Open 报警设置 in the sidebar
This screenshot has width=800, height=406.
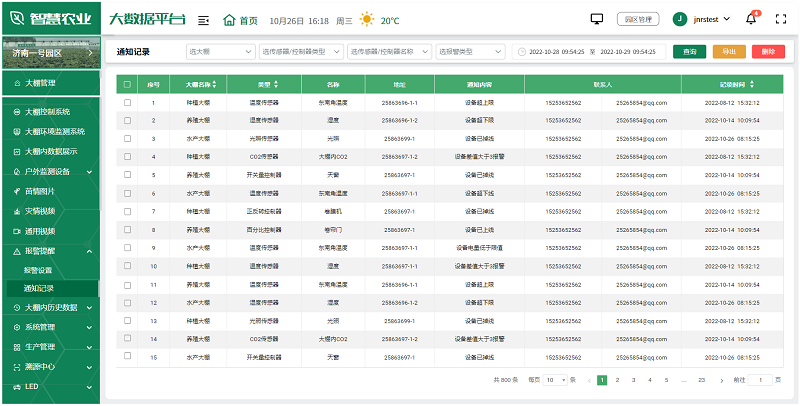(38, 270)
